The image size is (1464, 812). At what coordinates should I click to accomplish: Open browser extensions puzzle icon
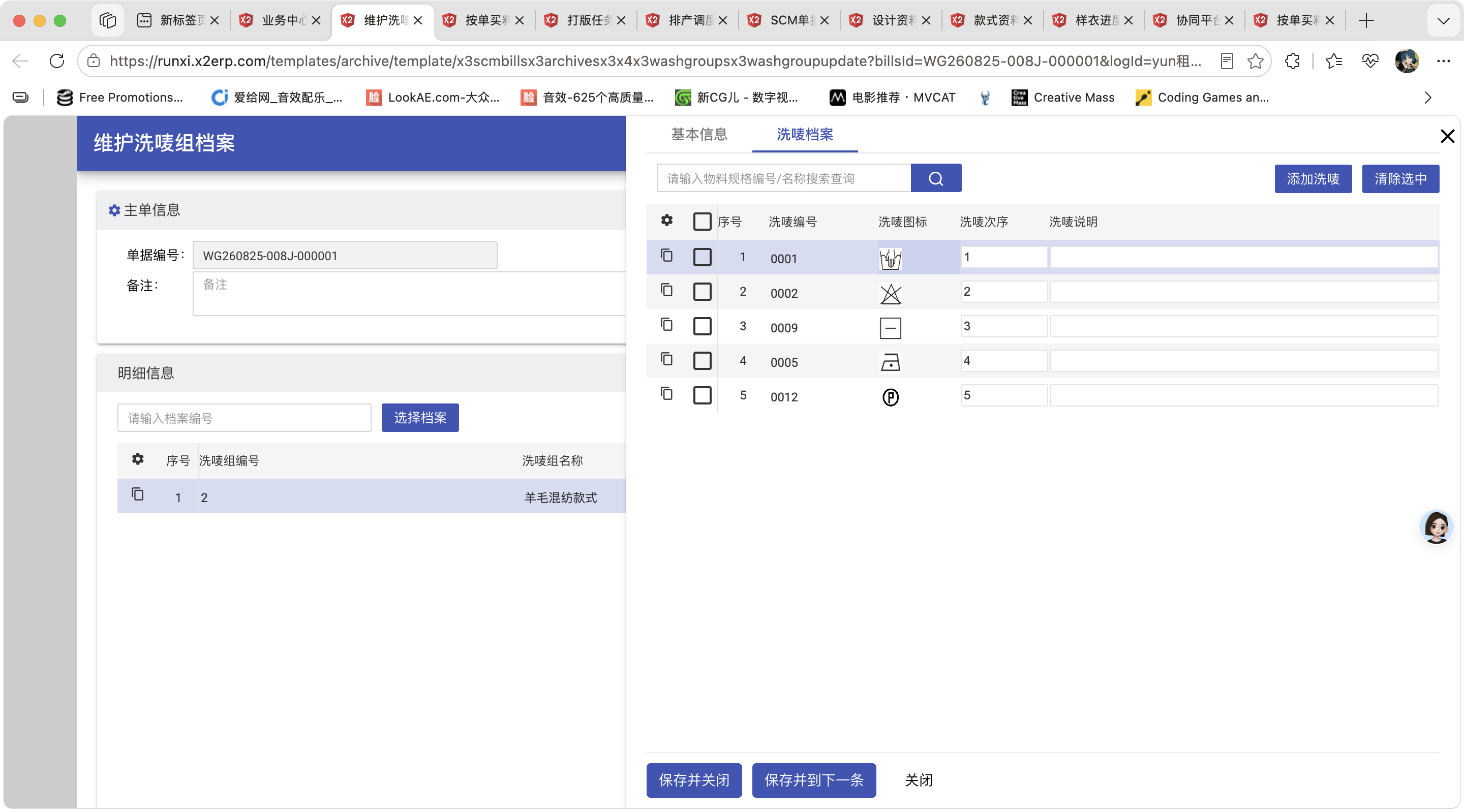1292,61
